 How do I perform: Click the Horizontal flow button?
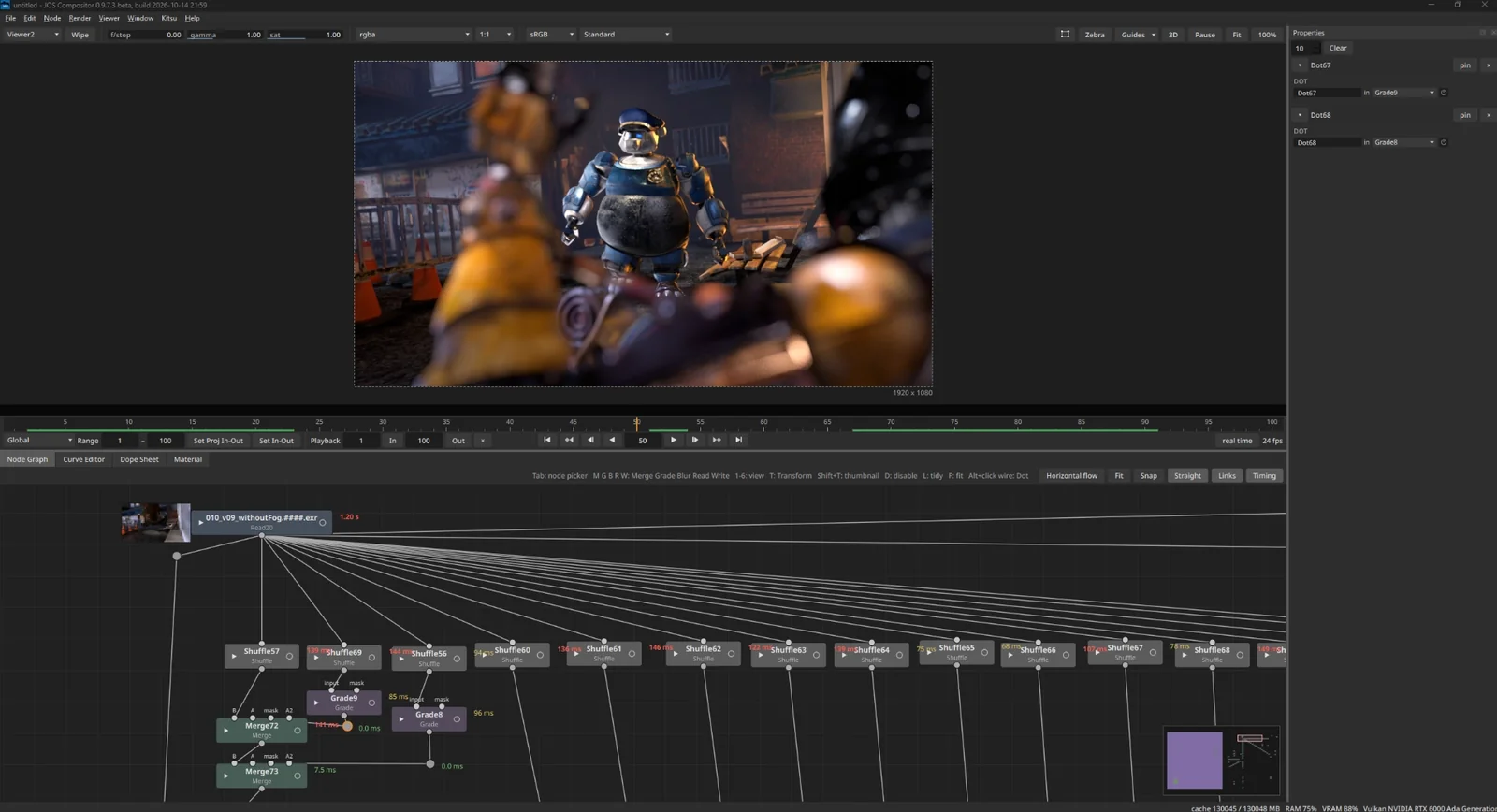coord(1071,476)
